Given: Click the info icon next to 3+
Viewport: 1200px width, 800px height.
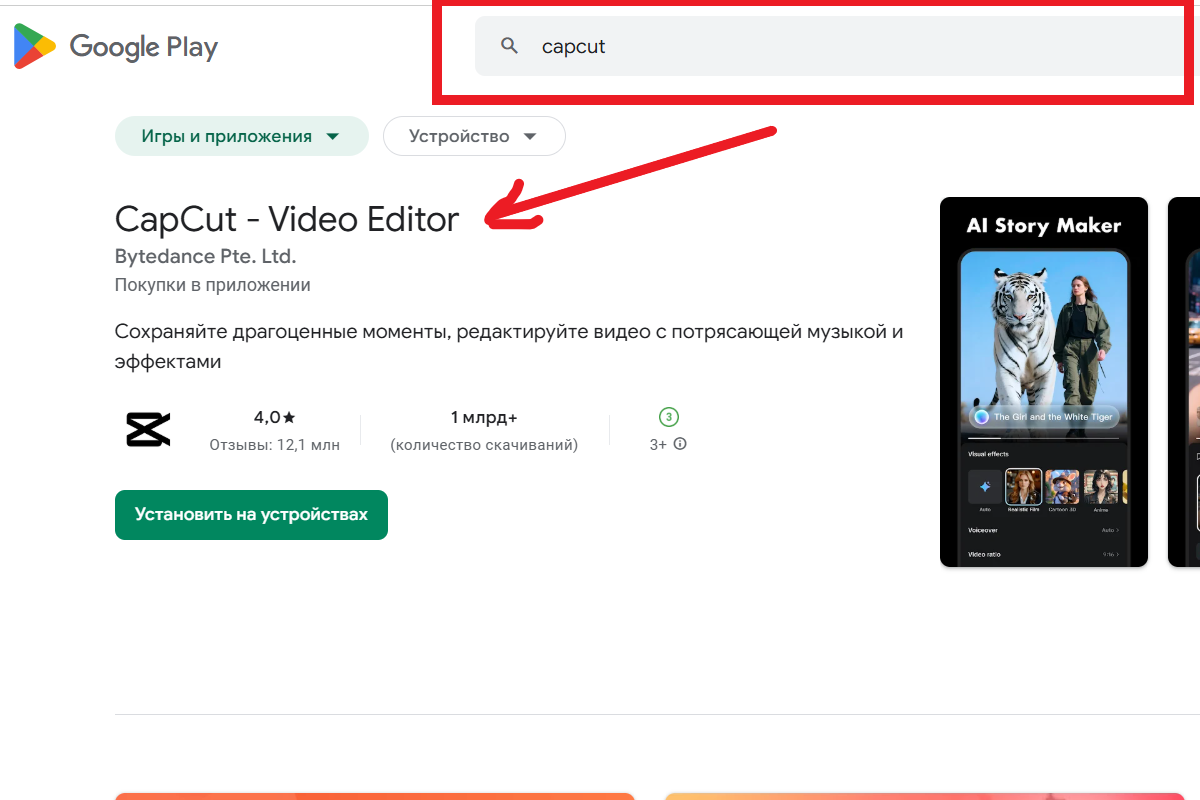Looking at the screenshot, I should (679, 445).
